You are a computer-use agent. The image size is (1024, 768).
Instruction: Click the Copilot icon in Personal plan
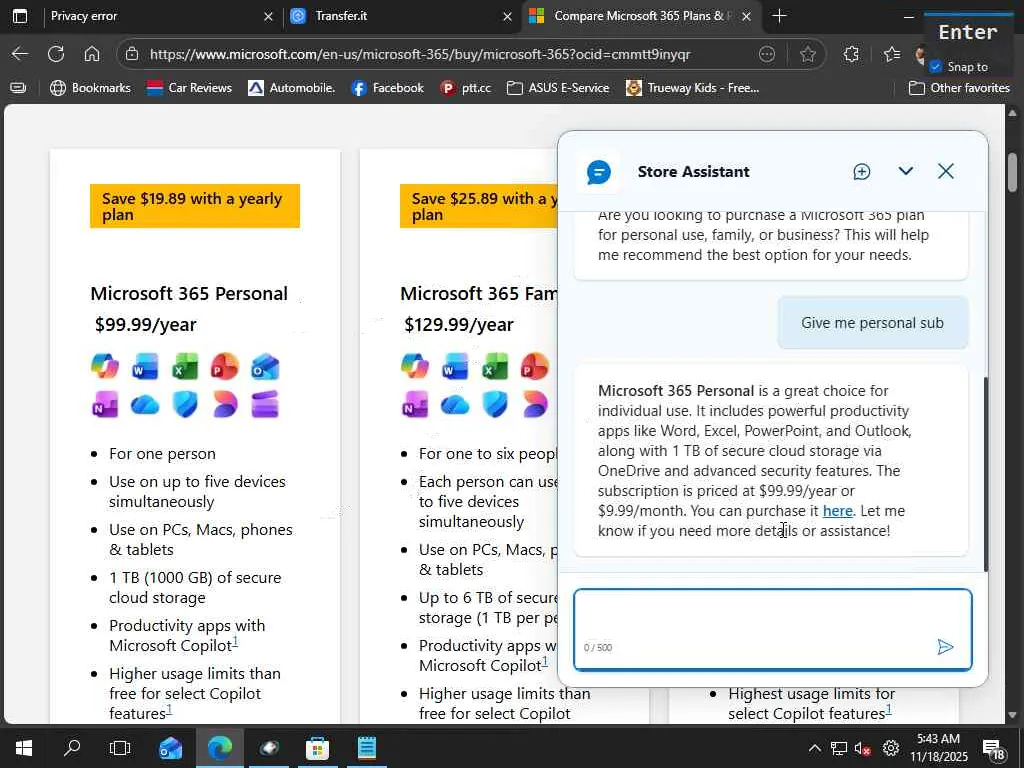105,366
